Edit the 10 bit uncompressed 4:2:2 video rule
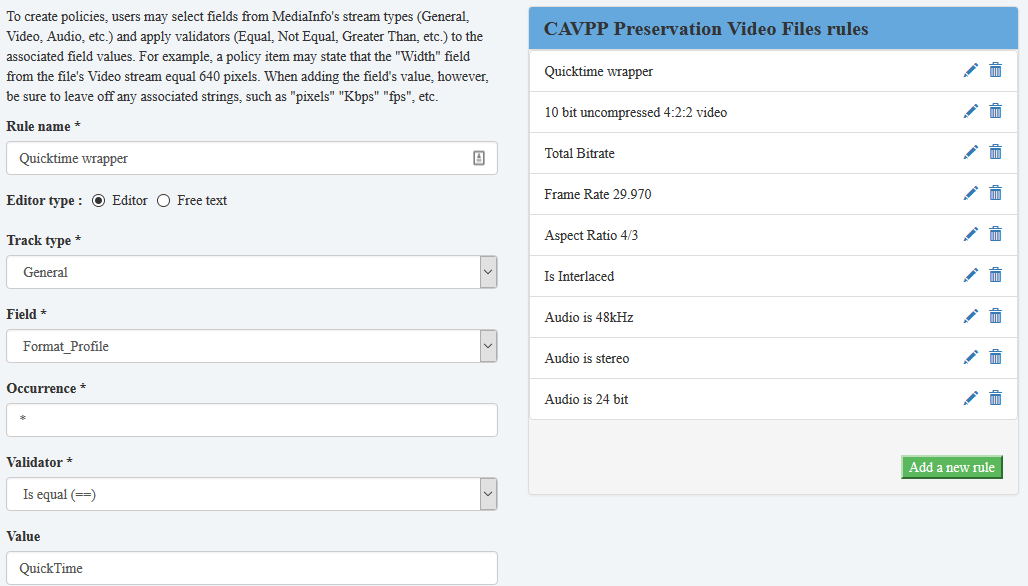The width and height of the screenshot is (1028, 586). coord(970,111)
